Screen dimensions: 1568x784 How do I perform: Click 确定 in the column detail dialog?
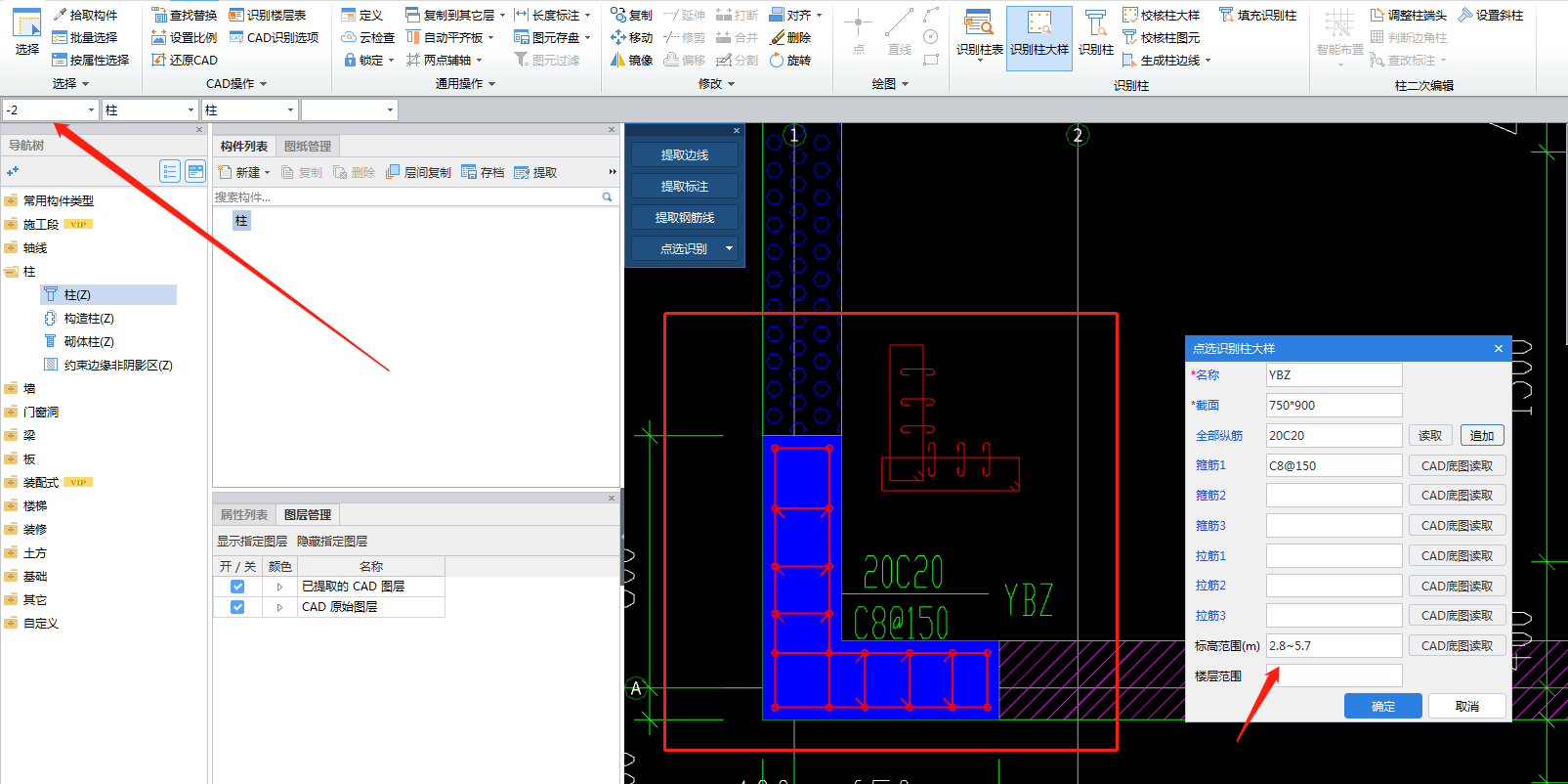point(1383,706)
